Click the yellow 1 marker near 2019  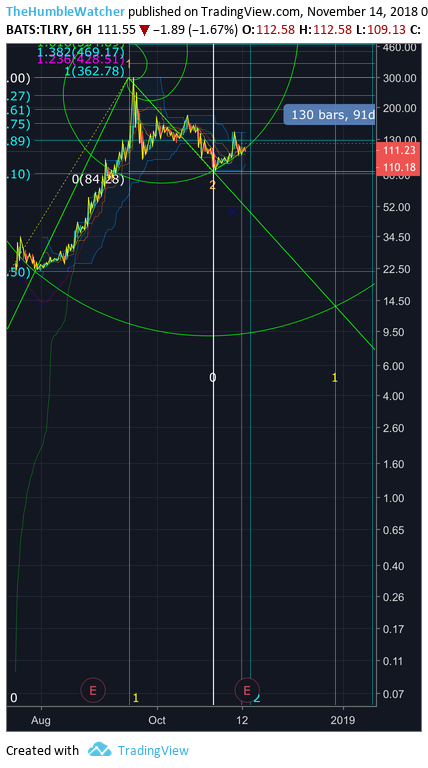point(335,377)
